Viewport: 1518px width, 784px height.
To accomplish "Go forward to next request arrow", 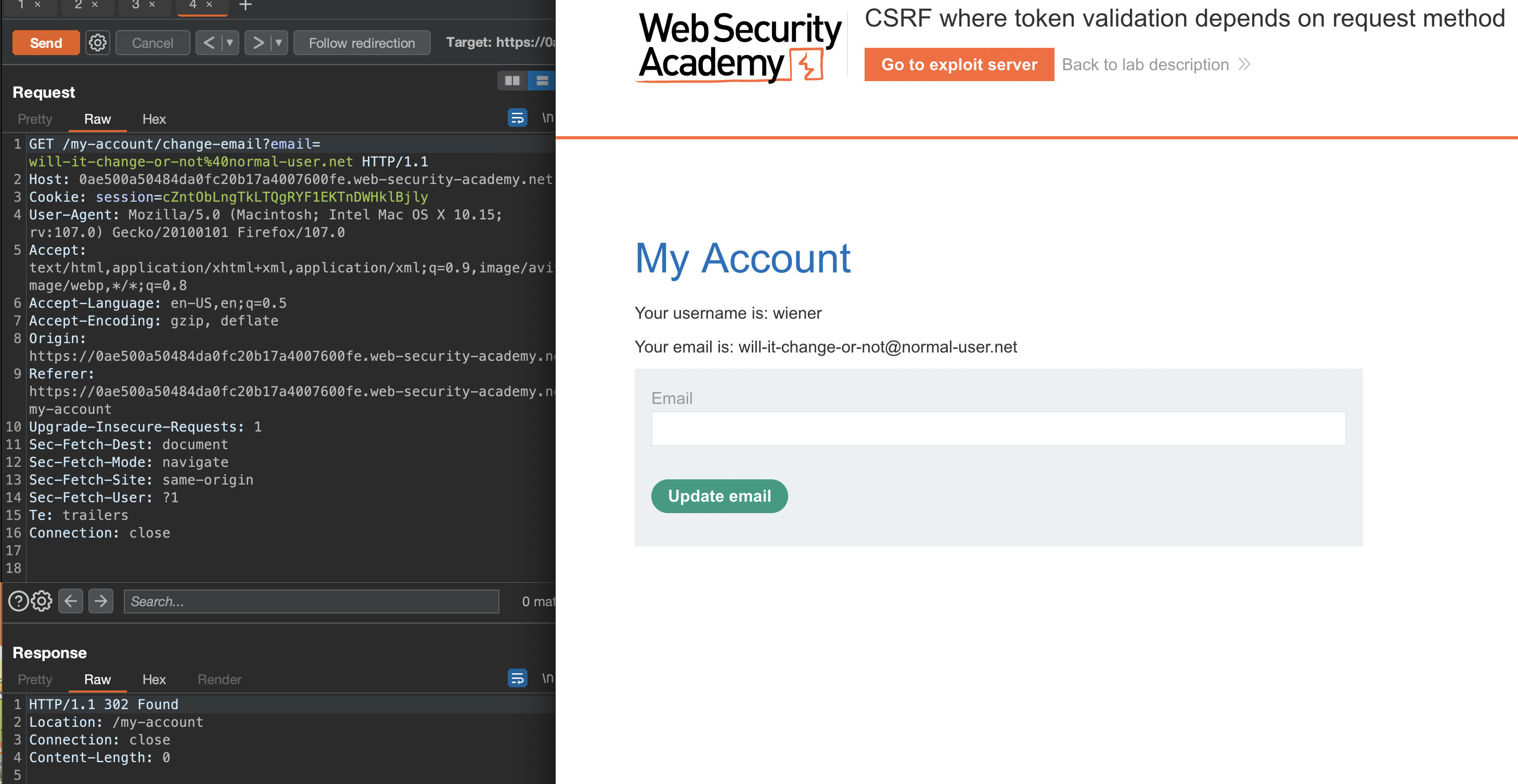I will tap(258, 43).
